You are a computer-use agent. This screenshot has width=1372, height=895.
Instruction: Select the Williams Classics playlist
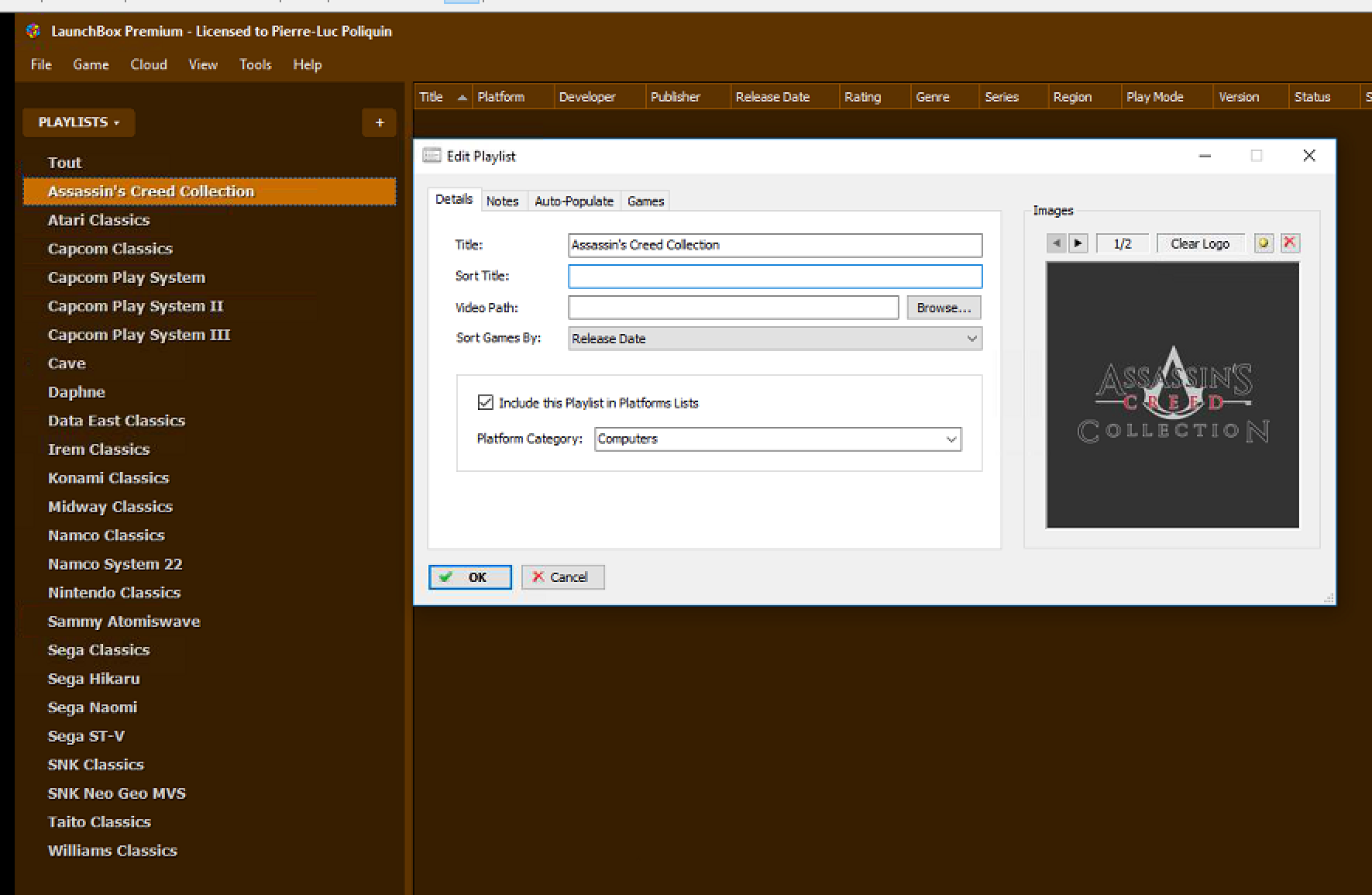tap(209, 851)
